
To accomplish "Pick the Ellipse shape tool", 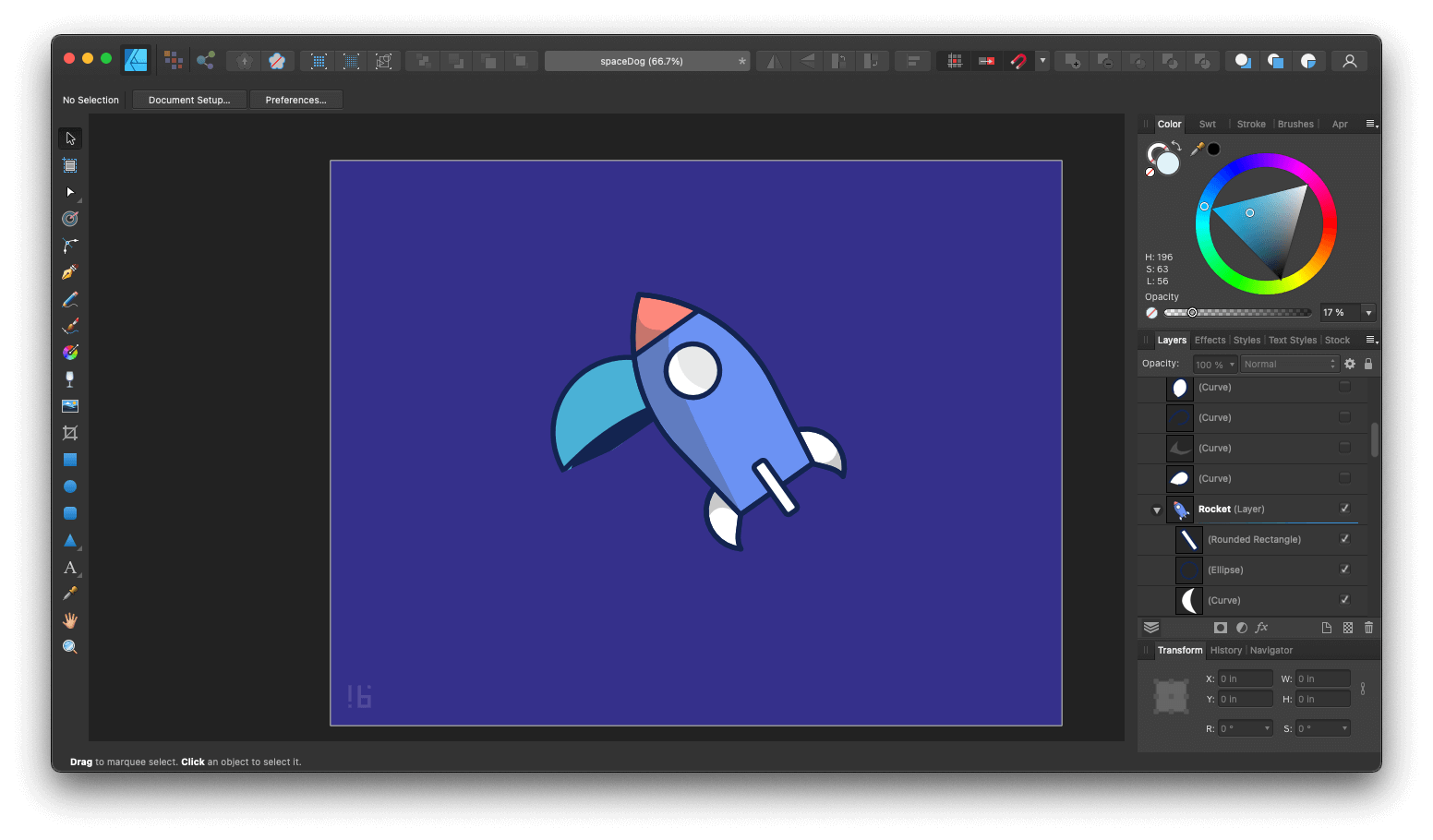I will [69, 486].
